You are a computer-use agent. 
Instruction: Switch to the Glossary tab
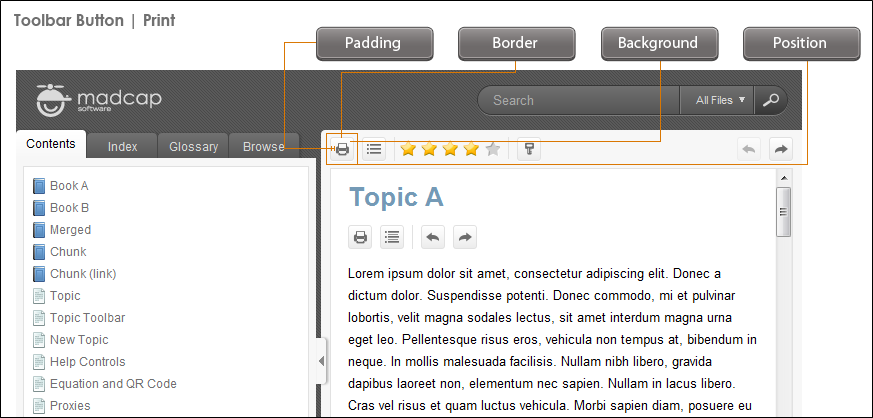click(194, 147)
